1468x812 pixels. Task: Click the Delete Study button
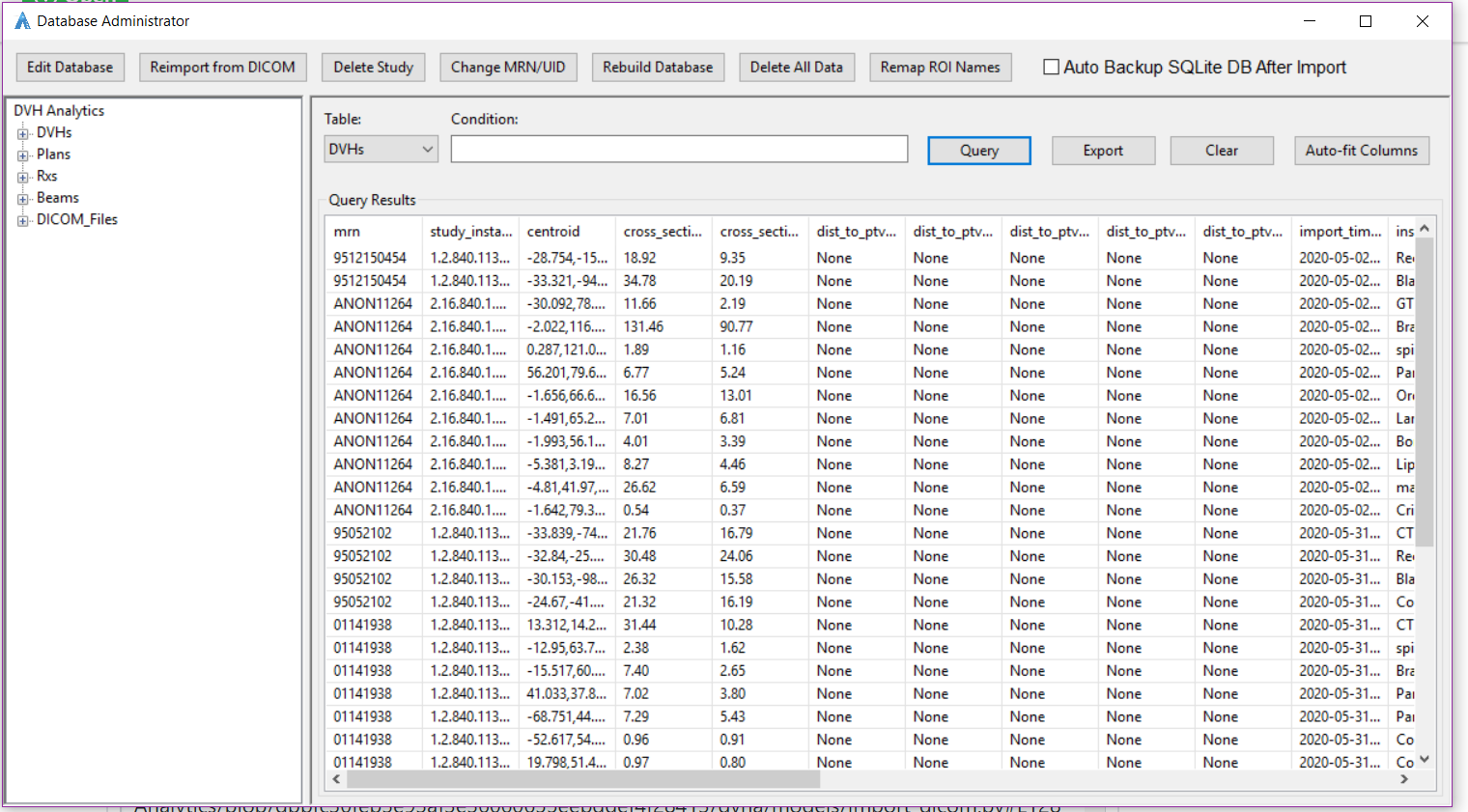pos(373,67)
